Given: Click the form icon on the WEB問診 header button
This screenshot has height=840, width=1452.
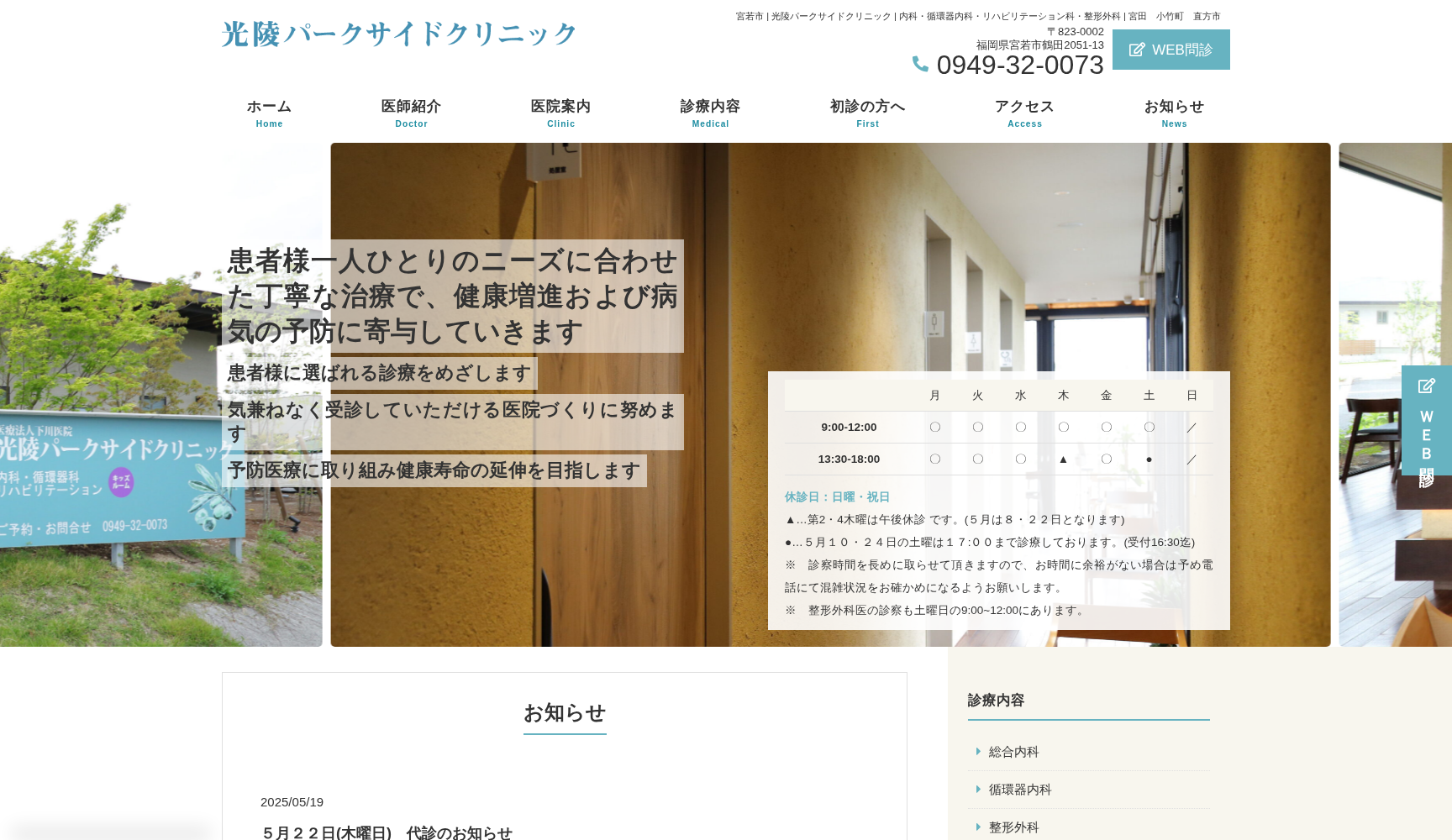Looking at the screenshot, I should click(1136, 50).
